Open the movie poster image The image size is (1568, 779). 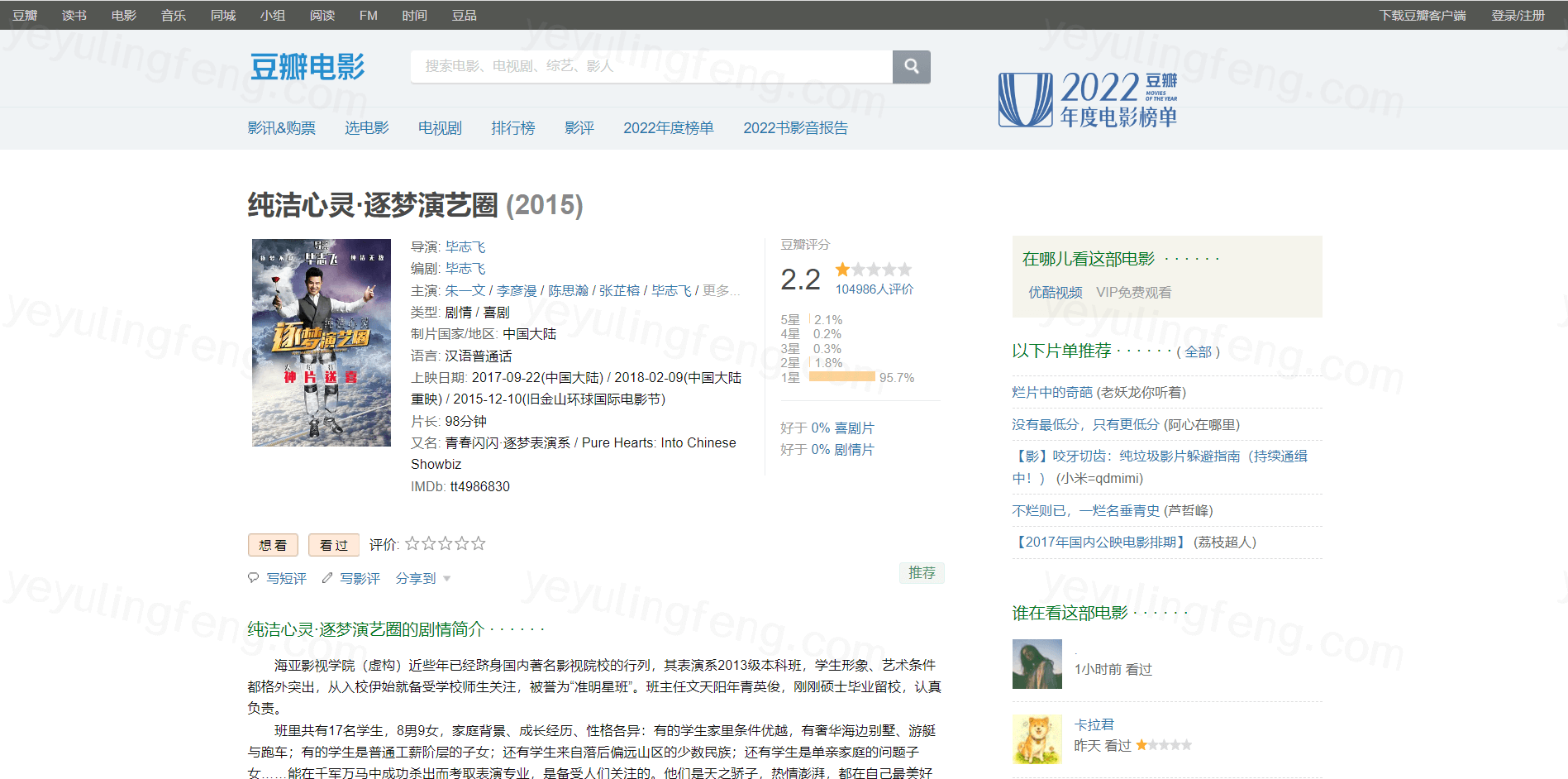pyautogui.click(x=322, y=342)
